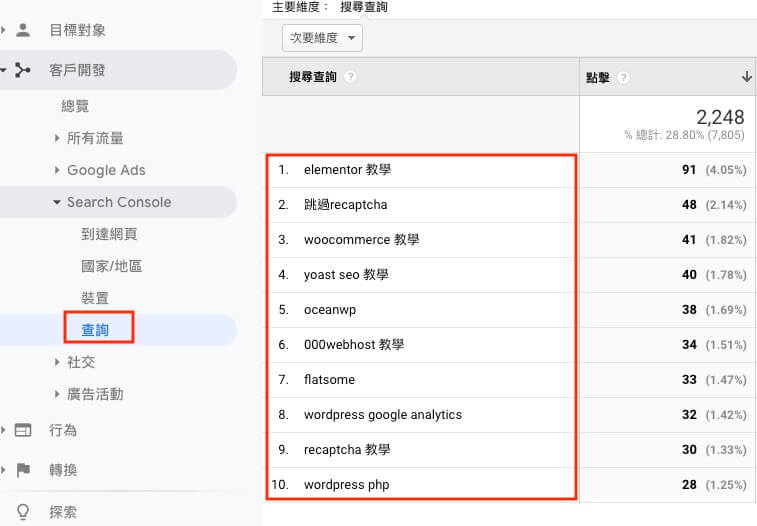Click the total clicks value 2,248
757x526 pixels.
tap(720, 117)
